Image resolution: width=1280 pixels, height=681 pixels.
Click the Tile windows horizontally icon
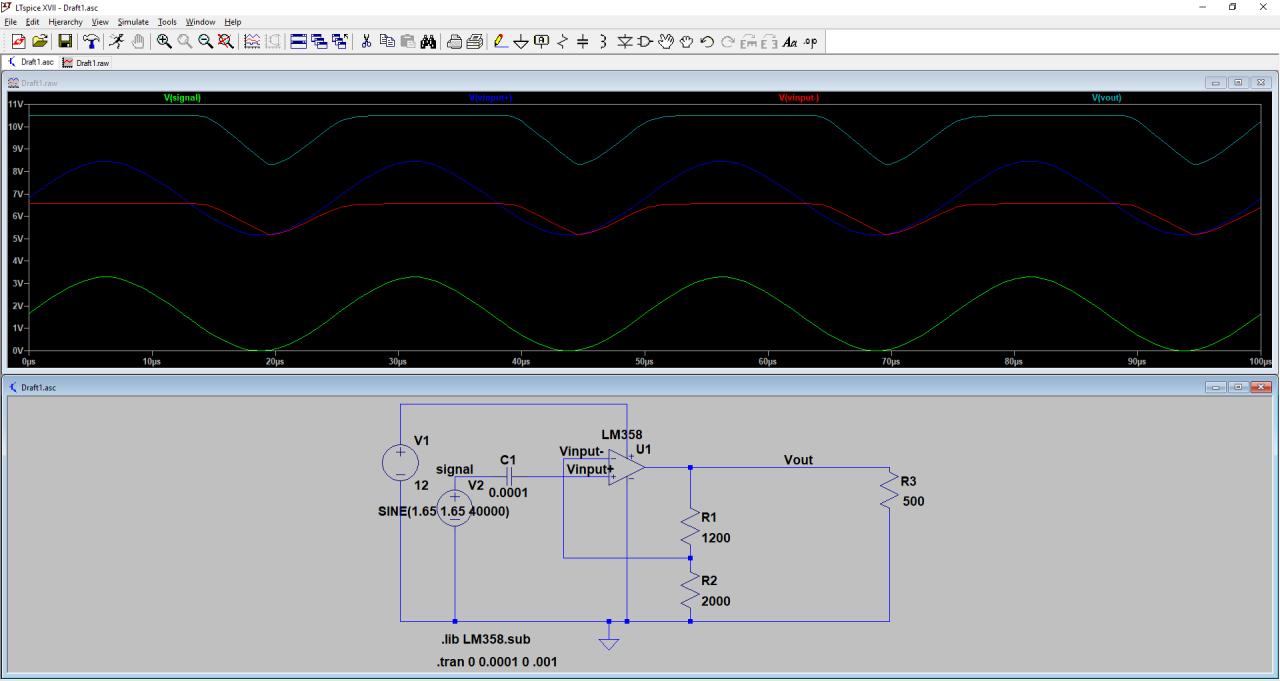click(x=298, y=41)
